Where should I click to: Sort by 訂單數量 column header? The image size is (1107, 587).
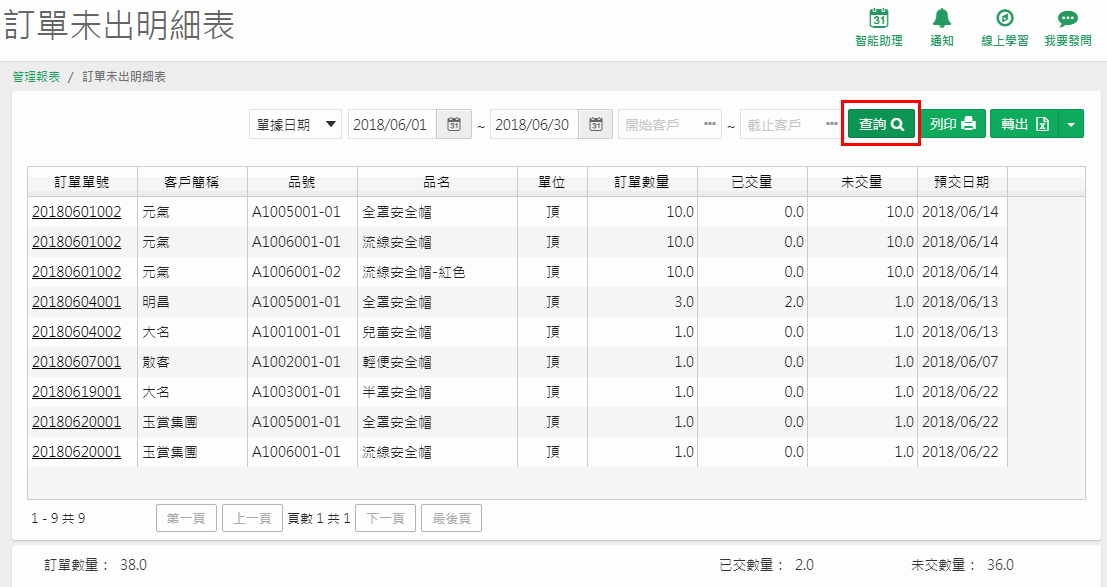tap(642, 182)
